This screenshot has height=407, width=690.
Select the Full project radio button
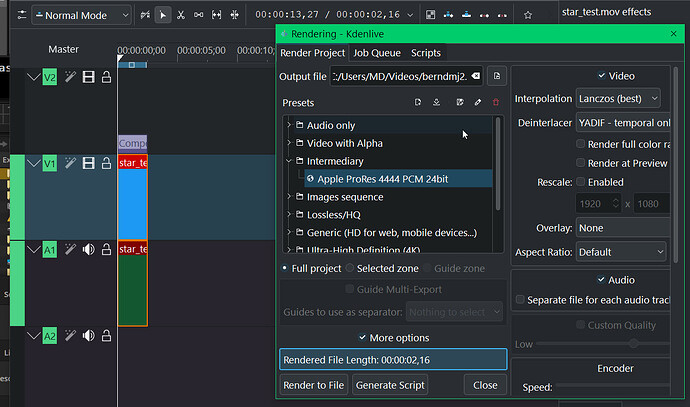[285, 268]
